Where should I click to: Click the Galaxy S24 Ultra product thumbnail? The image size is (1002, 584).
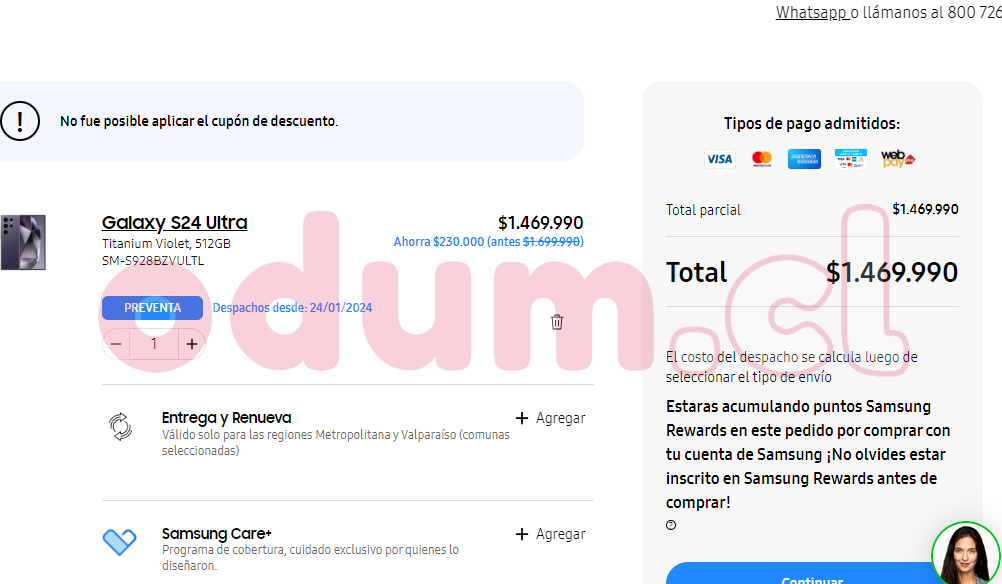click(x=22, y=242)
